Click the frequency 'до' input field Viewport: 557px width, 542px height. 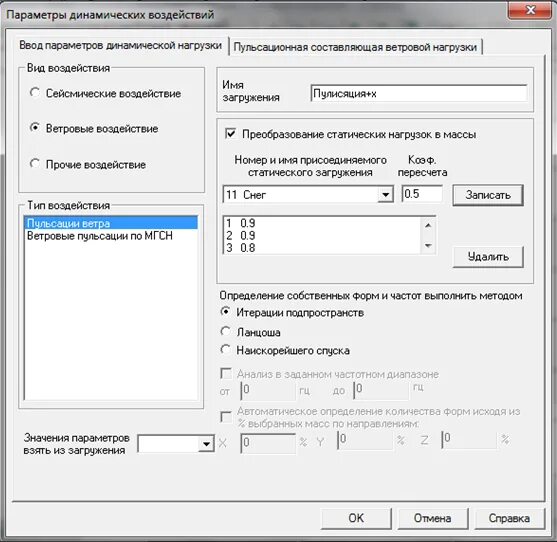pyautogui.click(x=381, y=390)
